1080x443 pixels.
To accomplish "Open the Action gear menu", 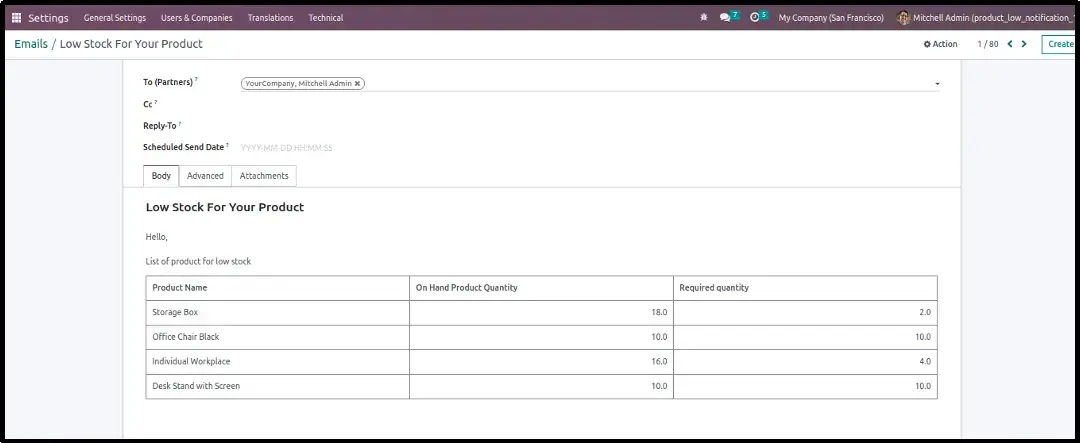I will click(940, 44).
